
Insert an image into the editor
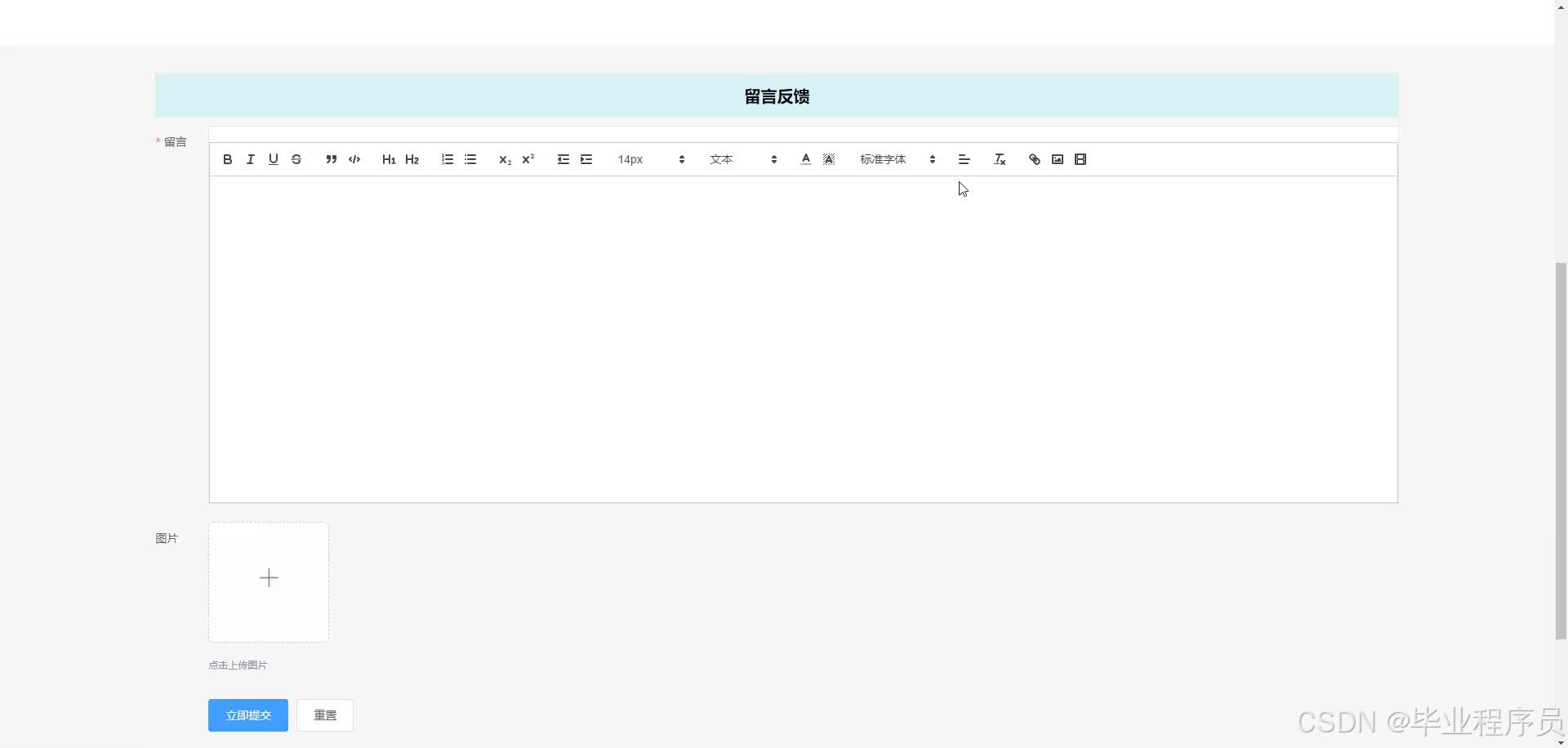click(1058, 159)
